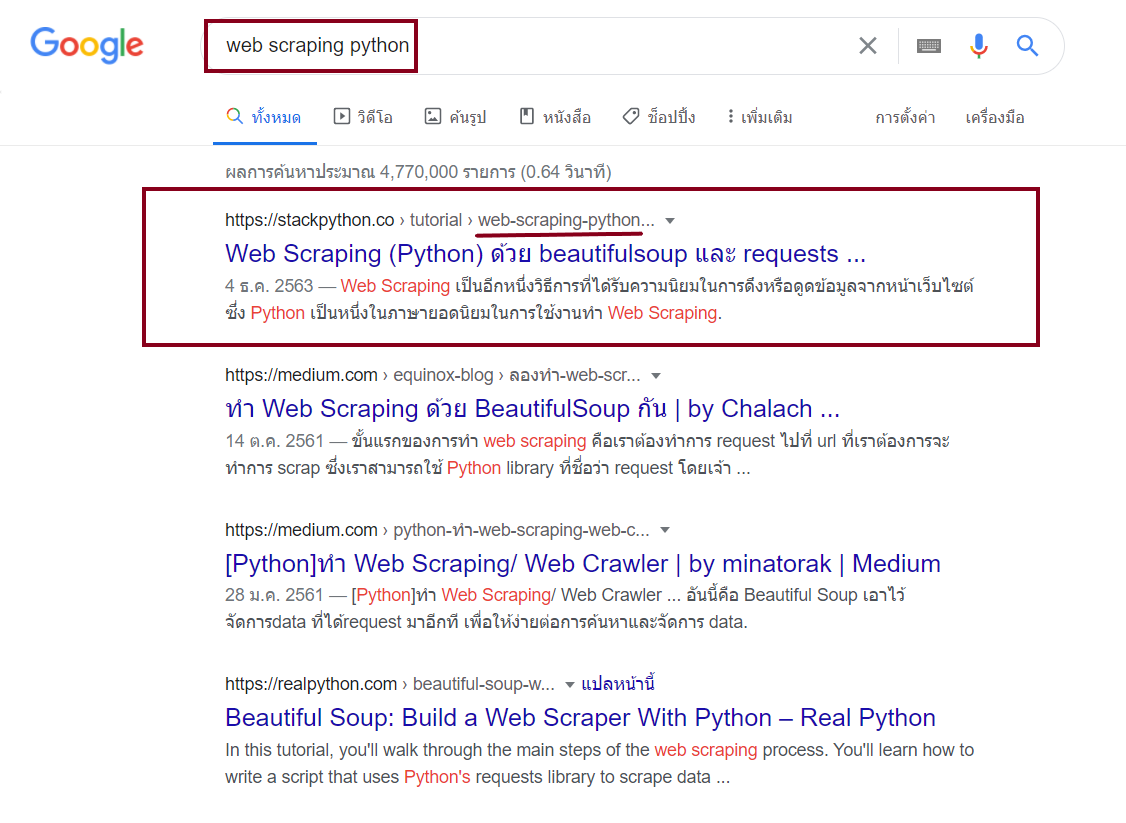
Task: Select the ช็อปปิ้ง shopping tab
Action: [x=659, y=117]
